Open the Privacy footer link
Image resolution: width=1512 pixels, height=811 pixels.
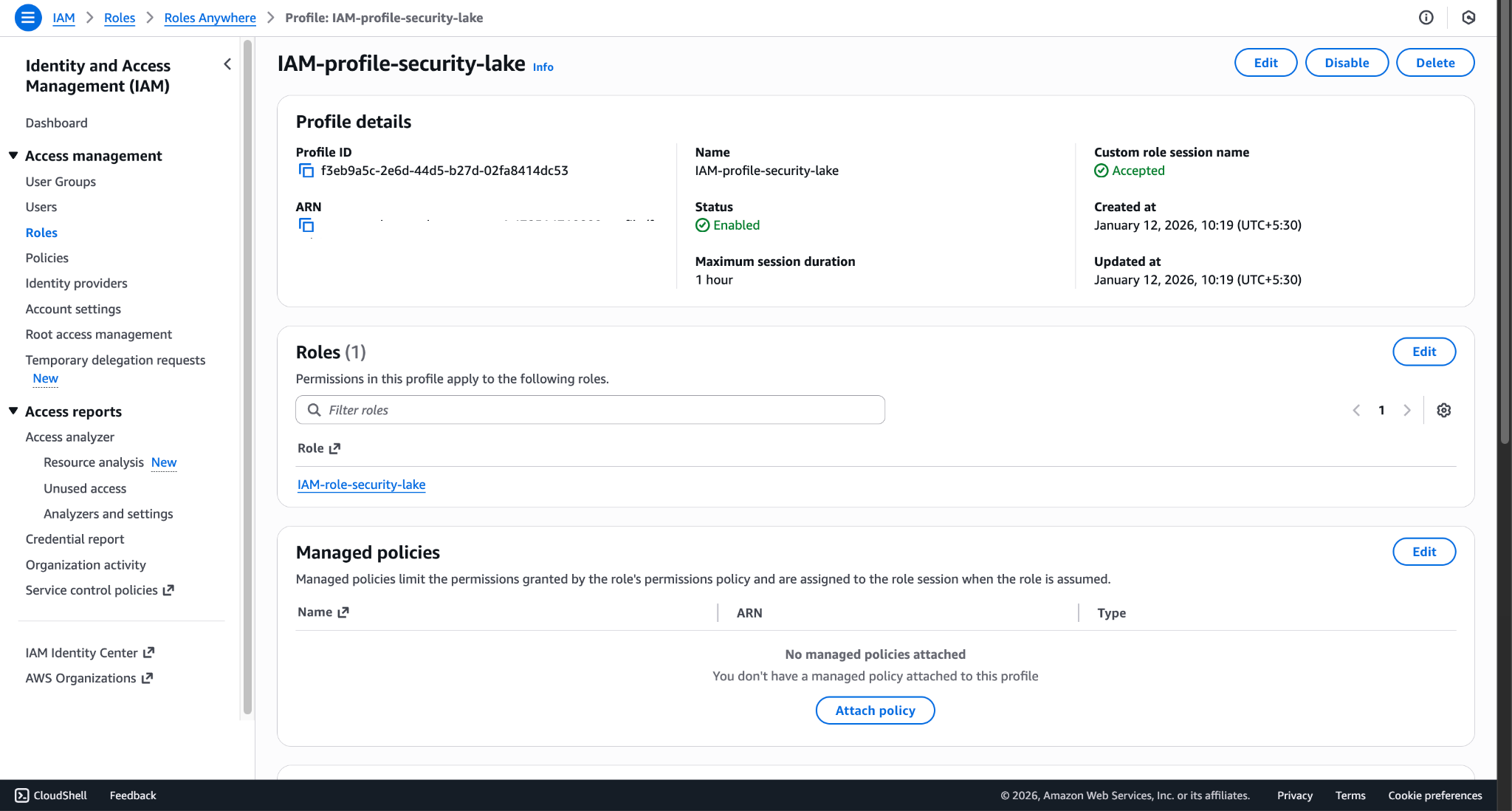click(1295, 795)
